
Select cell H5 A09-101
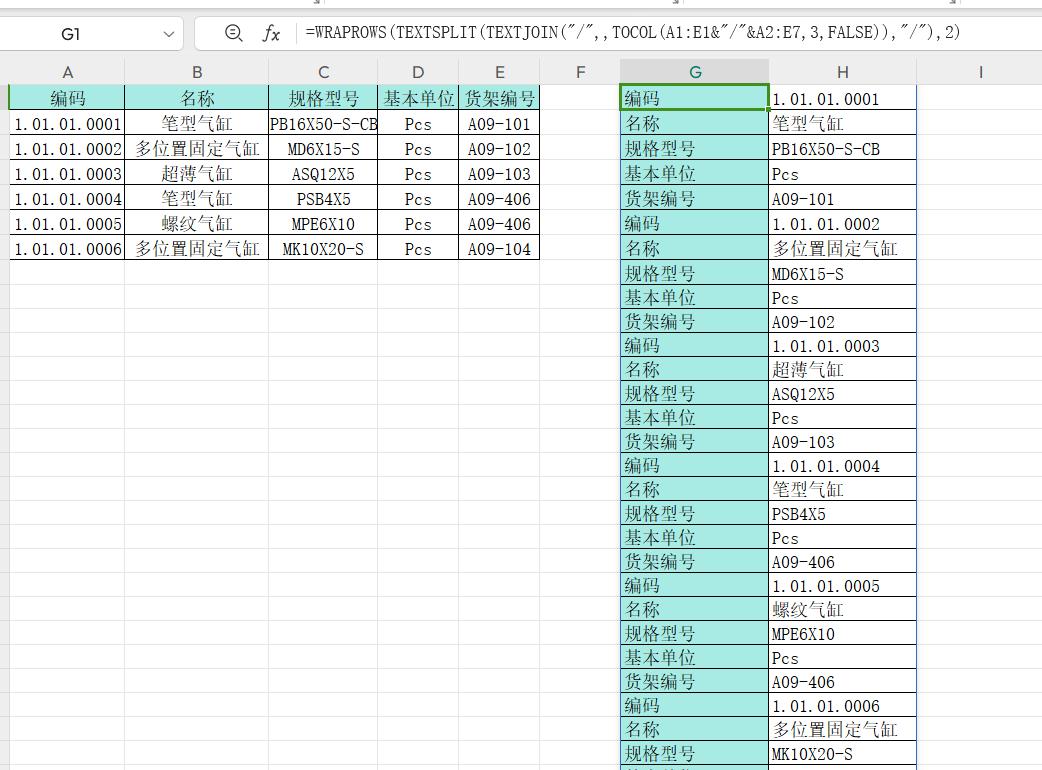(843, 199)
